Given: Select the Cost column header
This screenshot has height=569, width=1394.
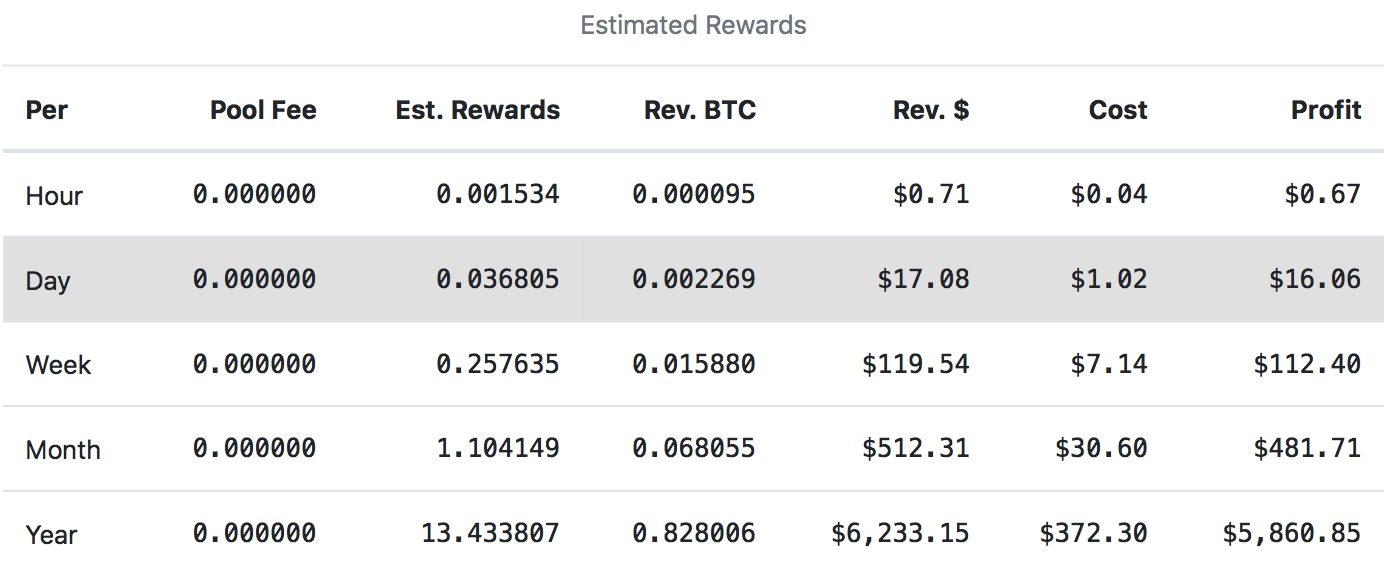Looking at the screenshot, I should tap(1117, 110).
